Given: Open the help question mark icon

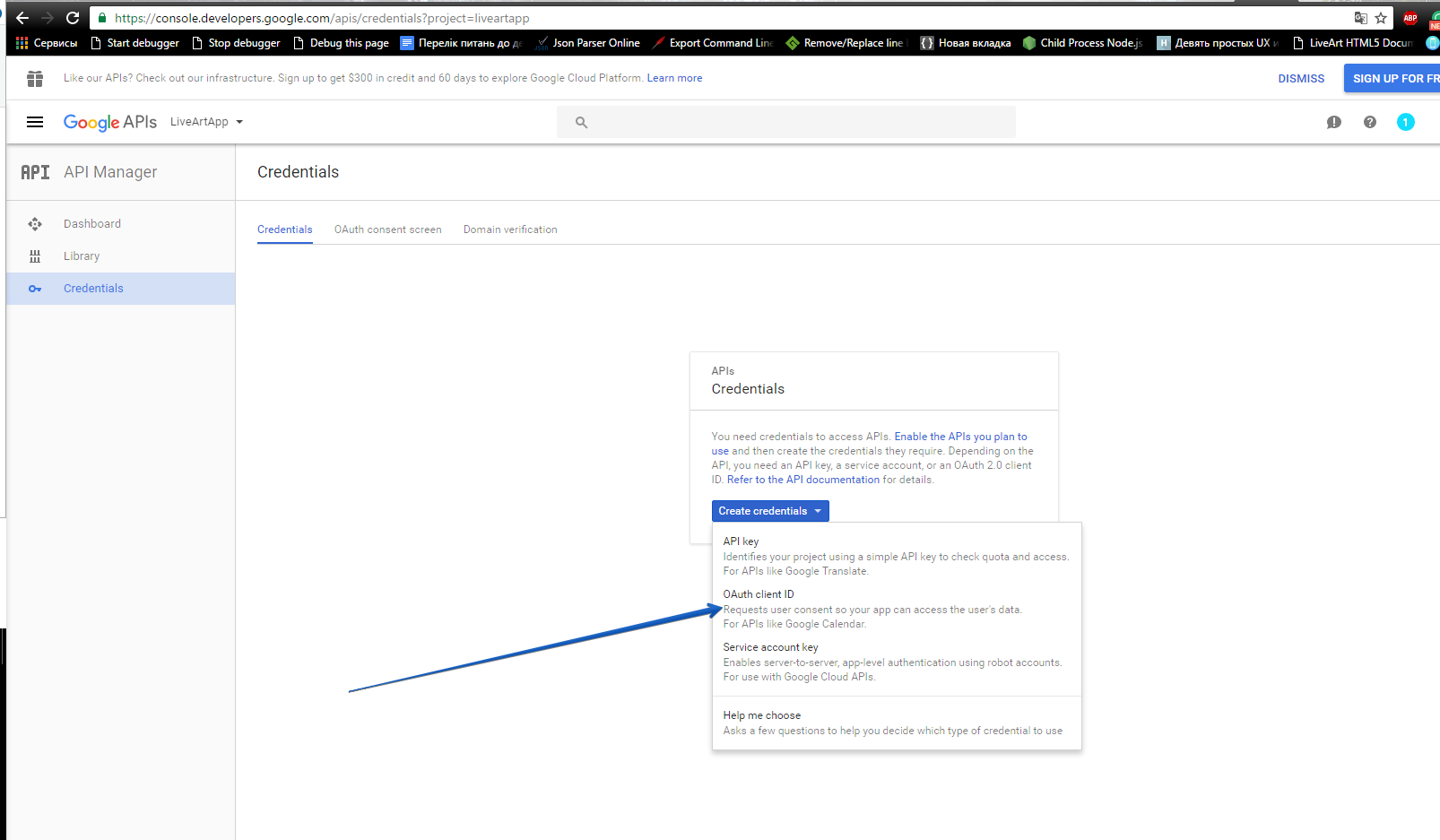Looking at the screenshot, I should (1370, 122).
